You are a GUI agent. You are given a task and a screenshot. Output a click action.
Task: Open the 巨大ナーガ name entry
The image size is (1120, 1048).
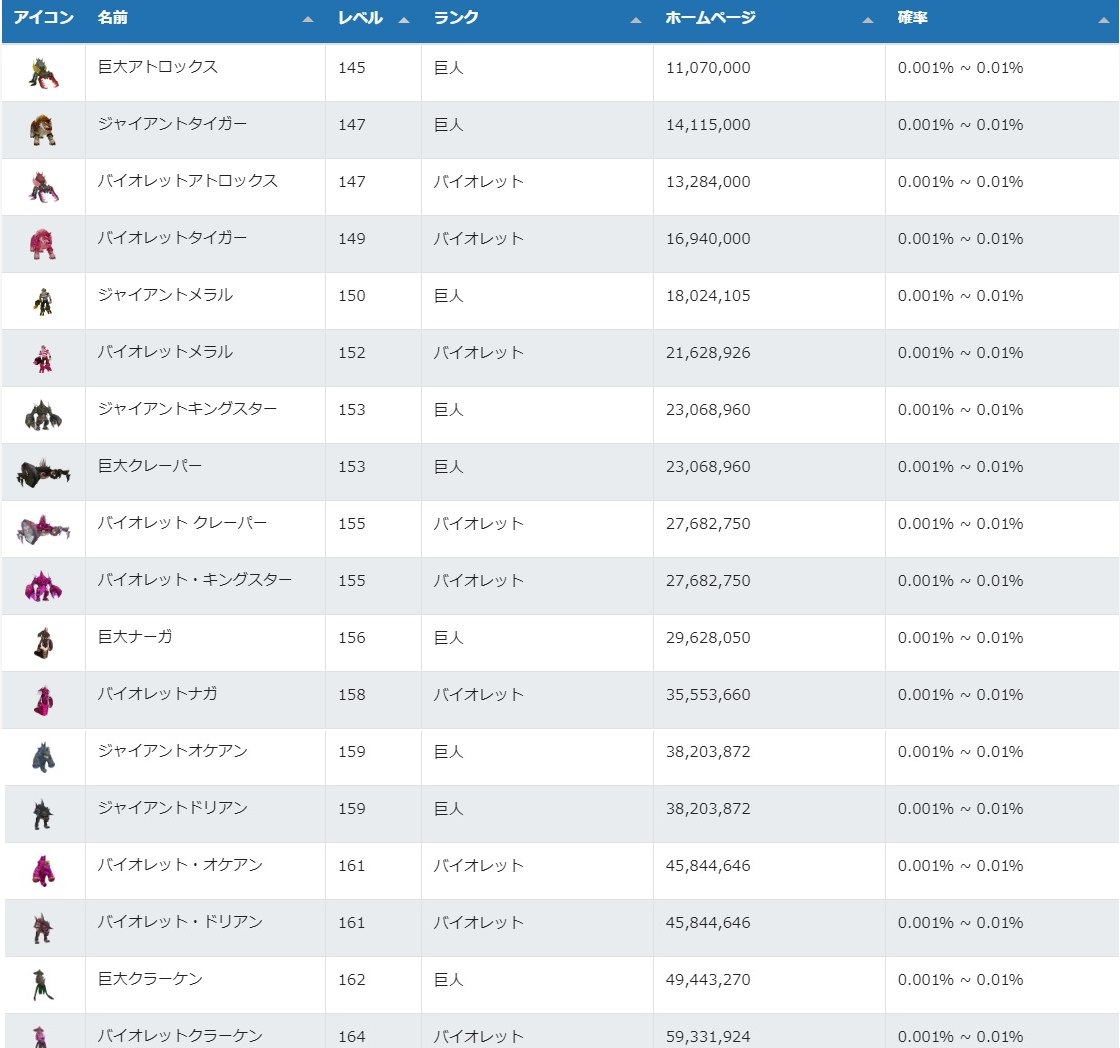point(135,637)
